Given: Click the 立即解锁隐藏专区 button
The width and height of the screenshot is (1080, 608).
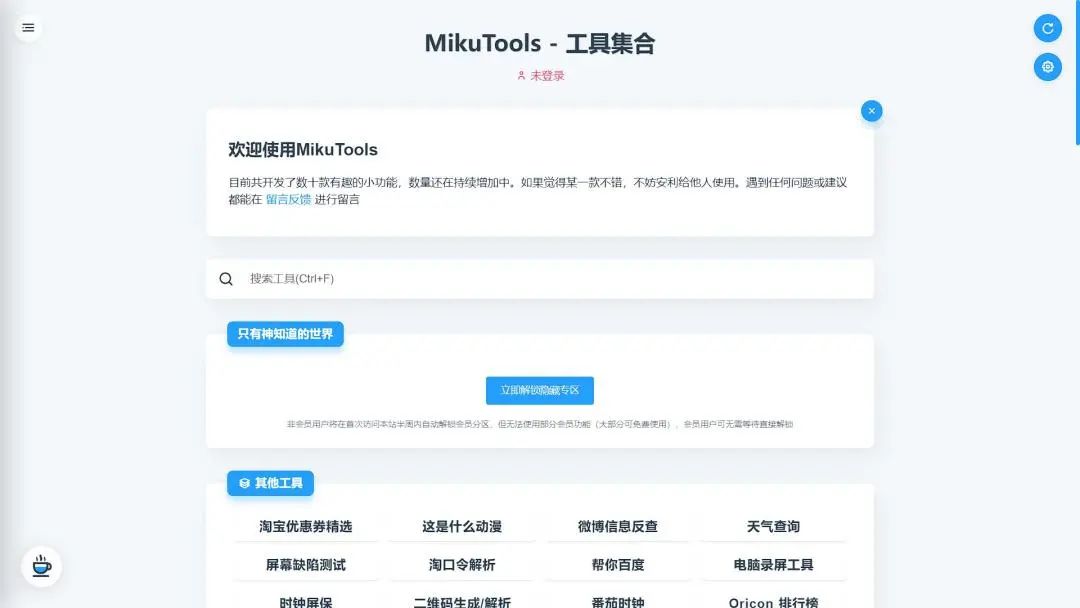Looking at the screenshot, I should click(540, 390).
